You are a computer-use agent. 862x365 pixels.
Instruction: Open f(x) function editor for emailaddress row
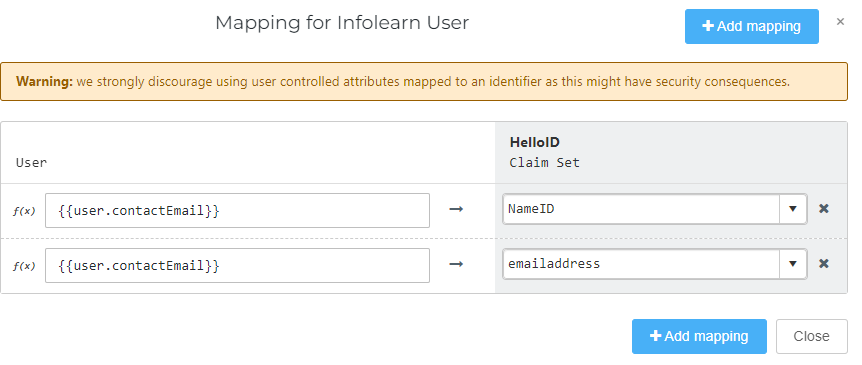pyautogui.click(x=24, y=266)
